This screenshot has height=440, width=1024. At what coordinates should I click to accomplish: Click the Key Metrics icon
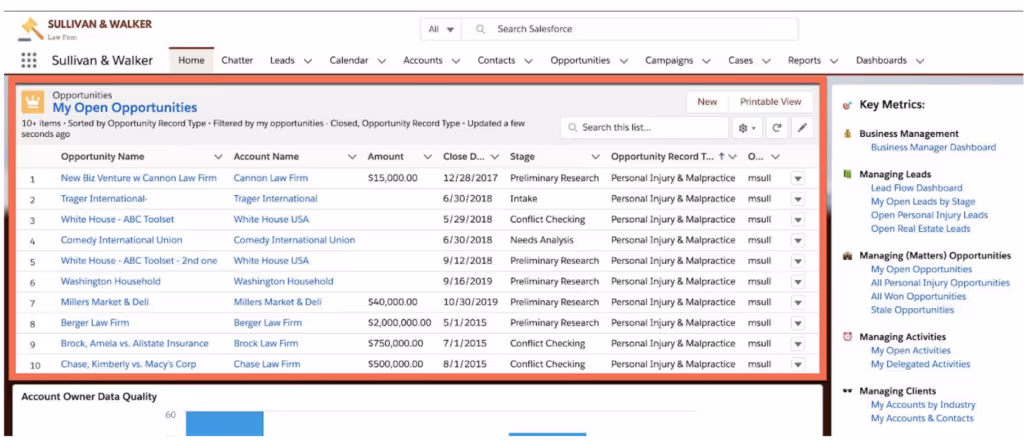[x=848, y=104]
